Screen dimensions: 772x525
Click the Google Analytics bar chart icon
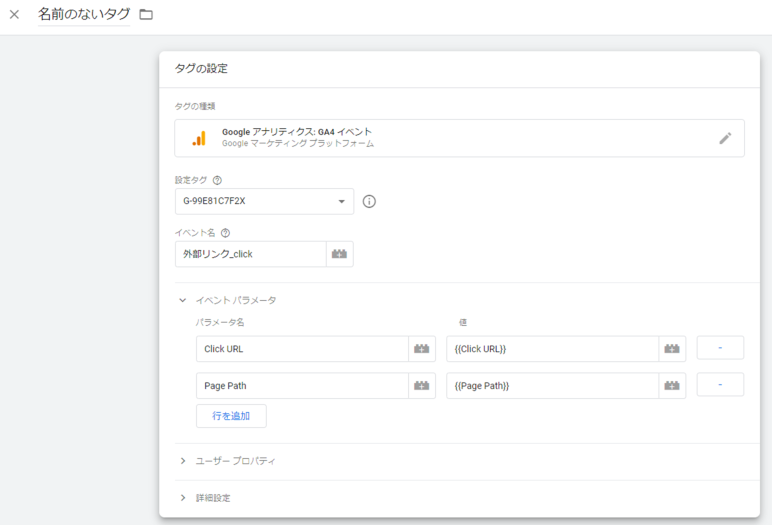(x=199, y=138)
